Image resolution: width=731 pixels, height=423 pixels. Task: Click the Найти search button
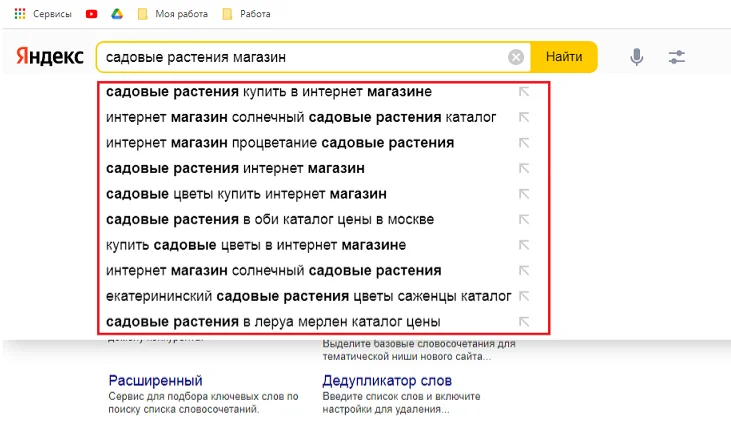point(564,57)
